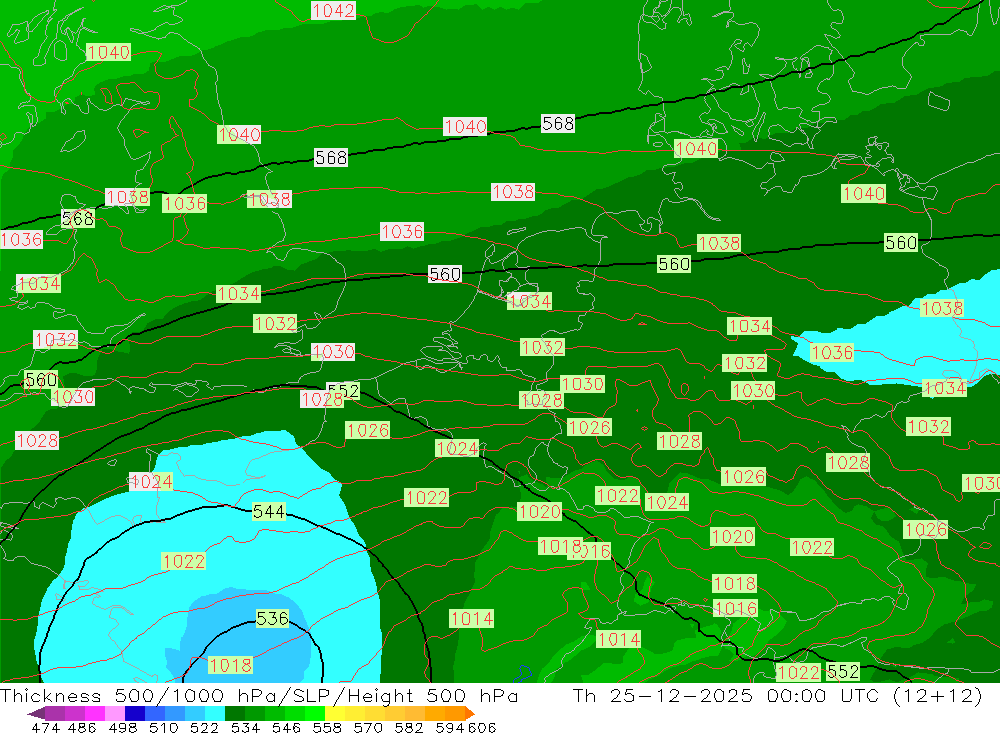
Task: Select the 1018 label inside the 536 contour
Action: (x=230, y=665)
